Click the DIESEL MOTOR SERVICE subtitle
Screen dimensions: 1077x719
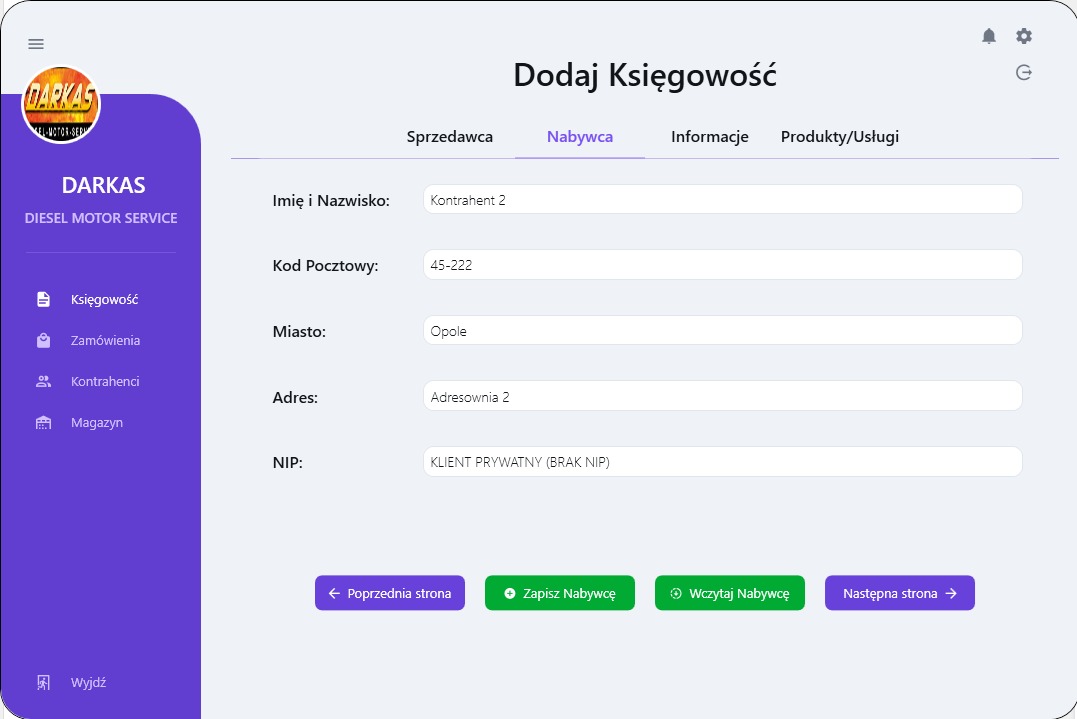click(101, 218)
